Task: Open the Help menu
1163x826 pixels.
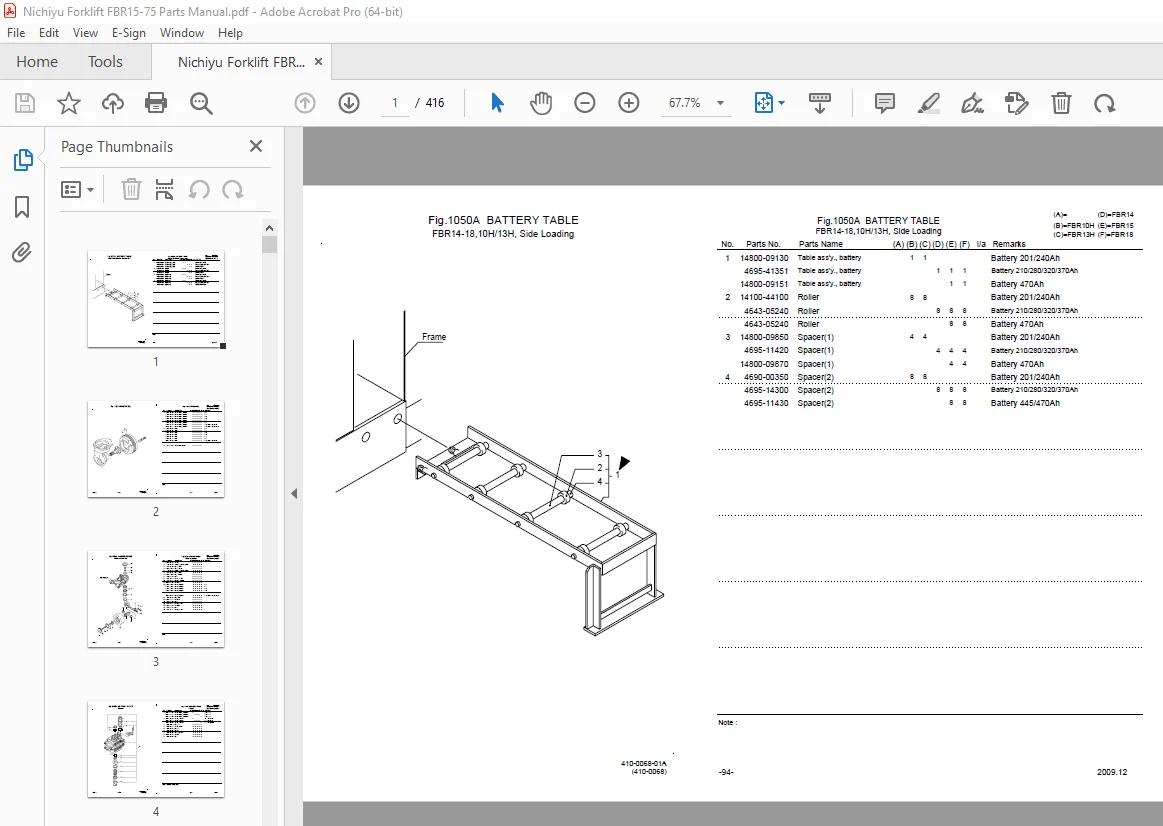Action: (x=230, y=33)
